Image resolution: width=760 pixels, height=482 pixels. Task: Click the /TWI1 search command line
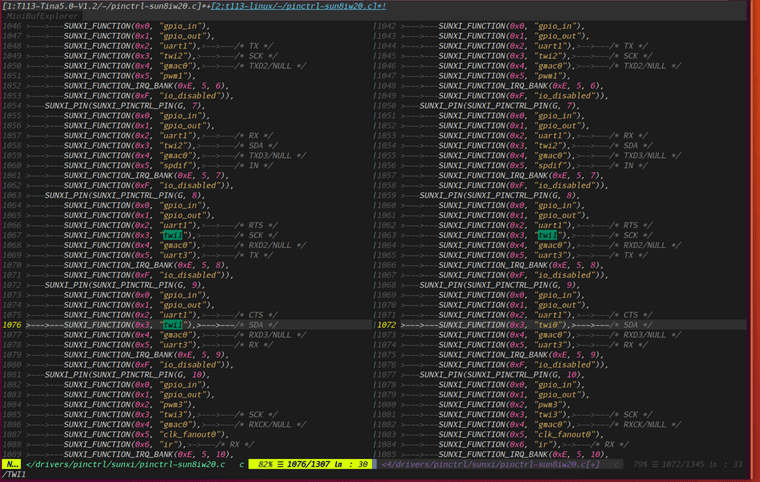point(14,474)
